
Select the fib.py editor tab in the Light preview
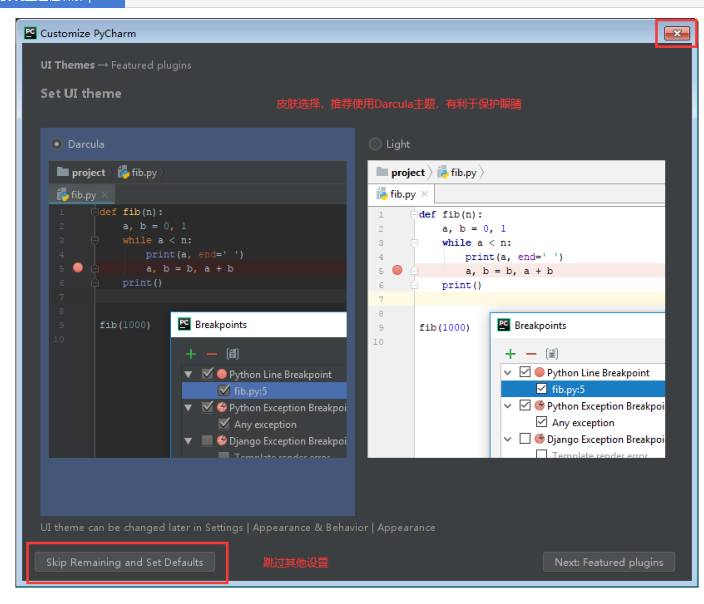(x=401, y=194)
